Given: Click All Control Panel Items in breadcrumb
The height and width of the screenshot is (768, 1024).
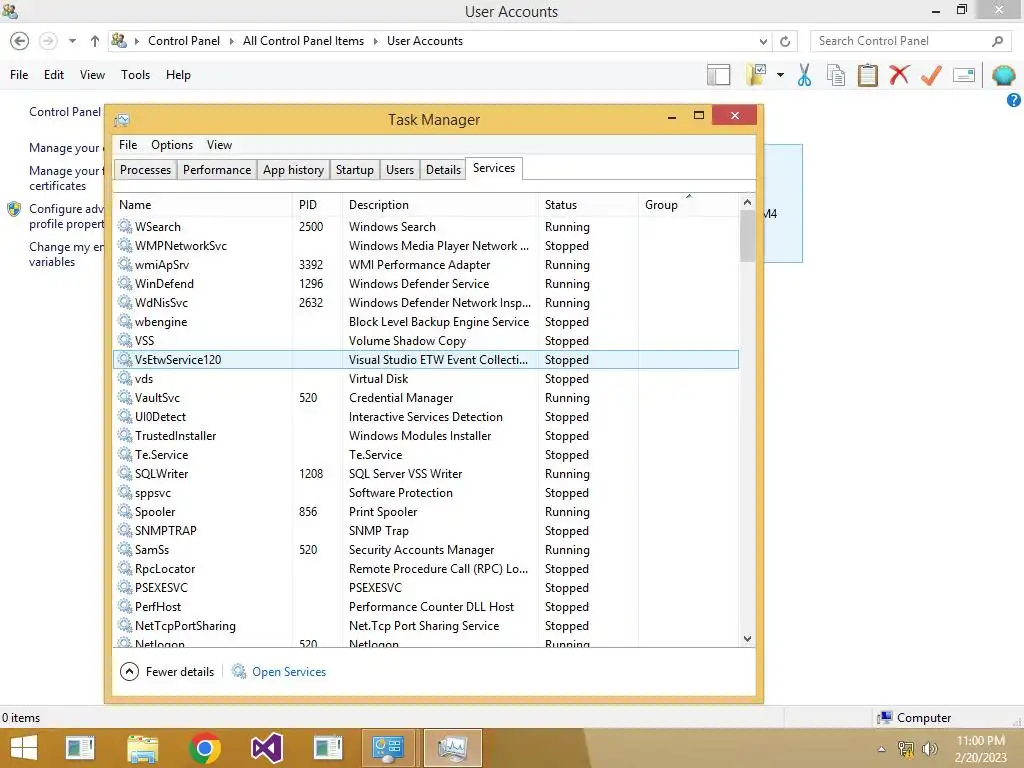Looking at the screenshot, I should [303, 41].
